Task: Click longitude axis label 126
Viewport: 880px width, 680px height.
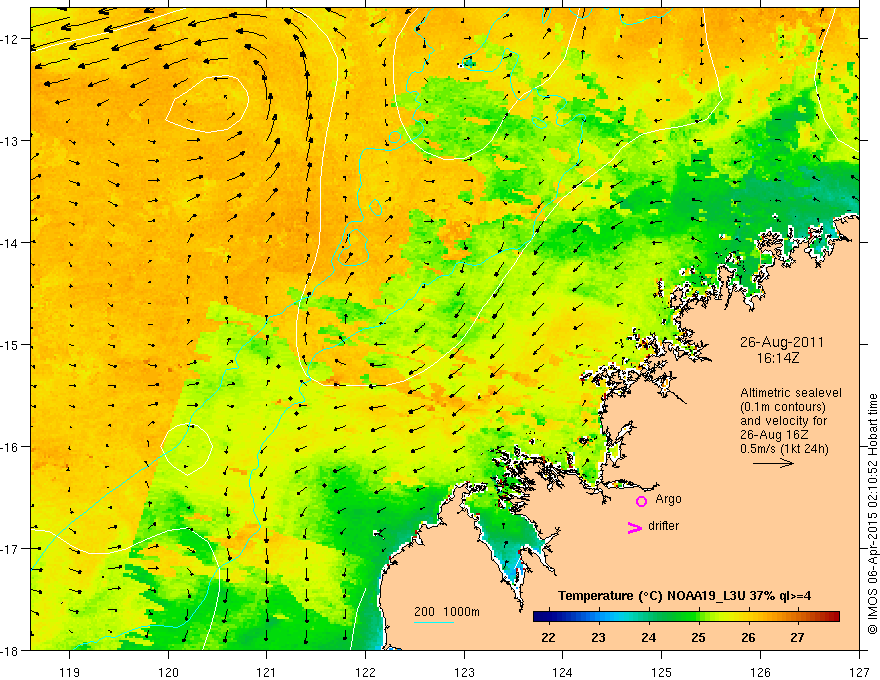Action: coord(760,672)
